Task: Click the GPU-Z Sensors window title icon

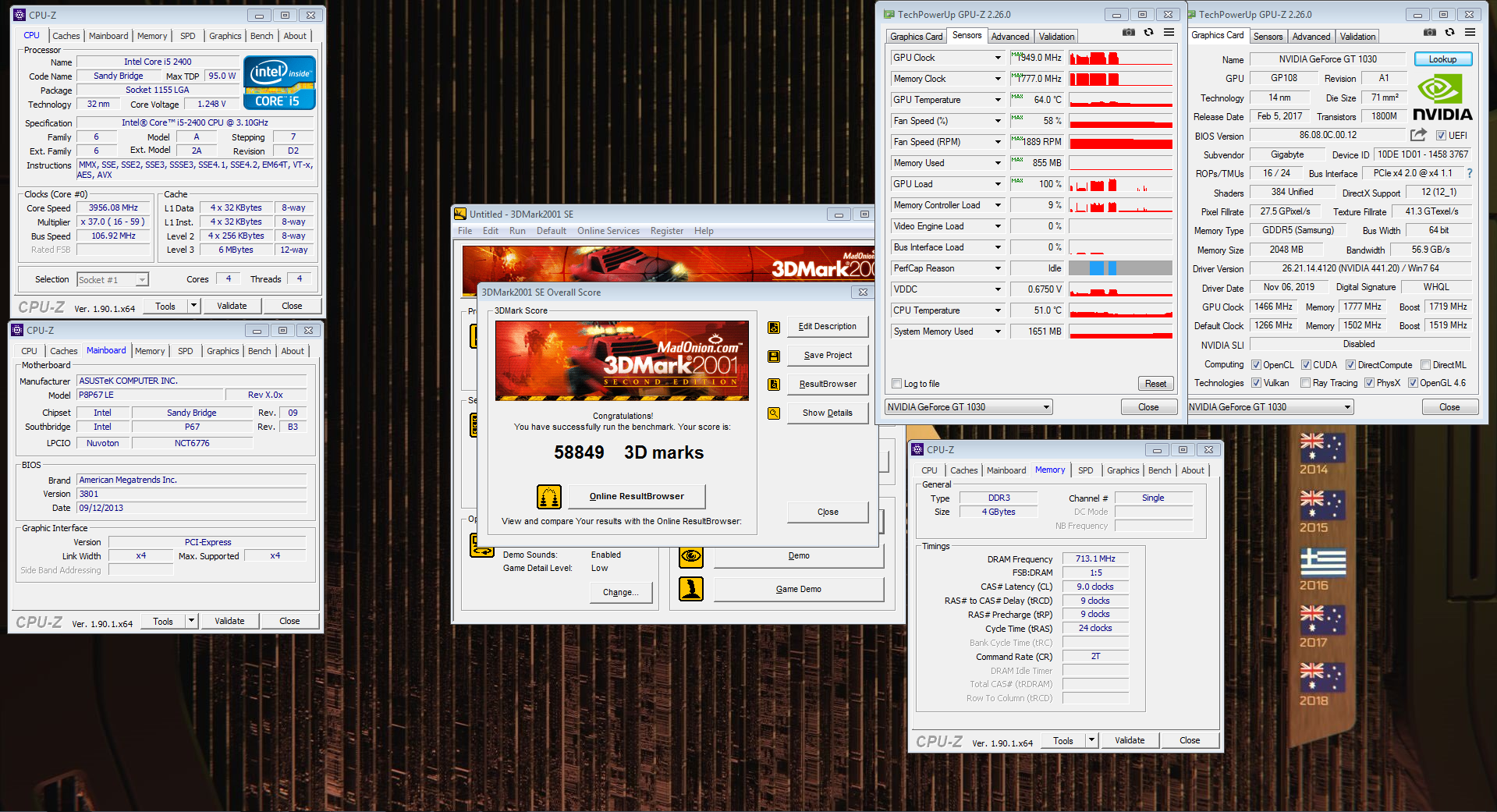Action: (x=889, y=14)
